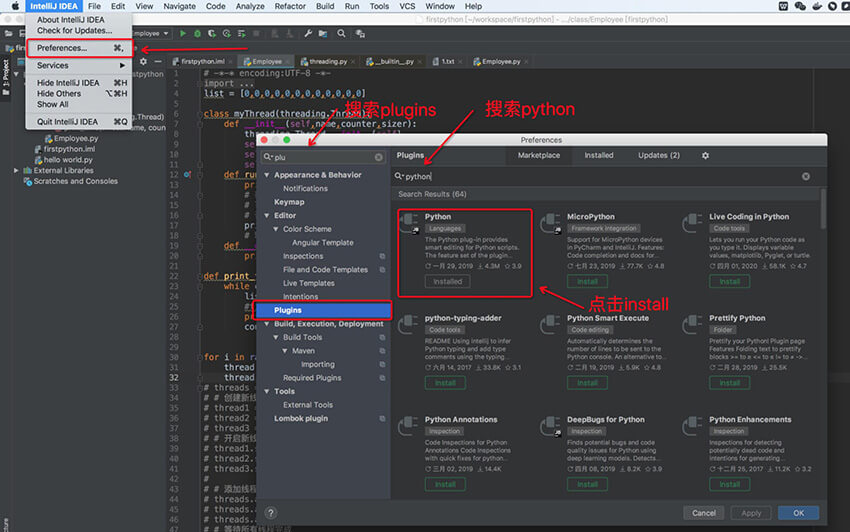Open the Services submenu
Viewport: 850px width, 532px height.
coord(79,65)
